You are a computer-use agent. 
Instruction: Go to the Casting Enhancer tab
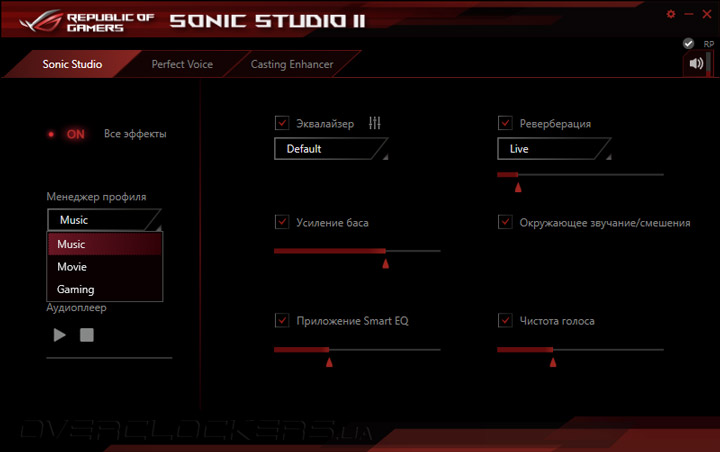pyautogui.click(x=292, y=64)
